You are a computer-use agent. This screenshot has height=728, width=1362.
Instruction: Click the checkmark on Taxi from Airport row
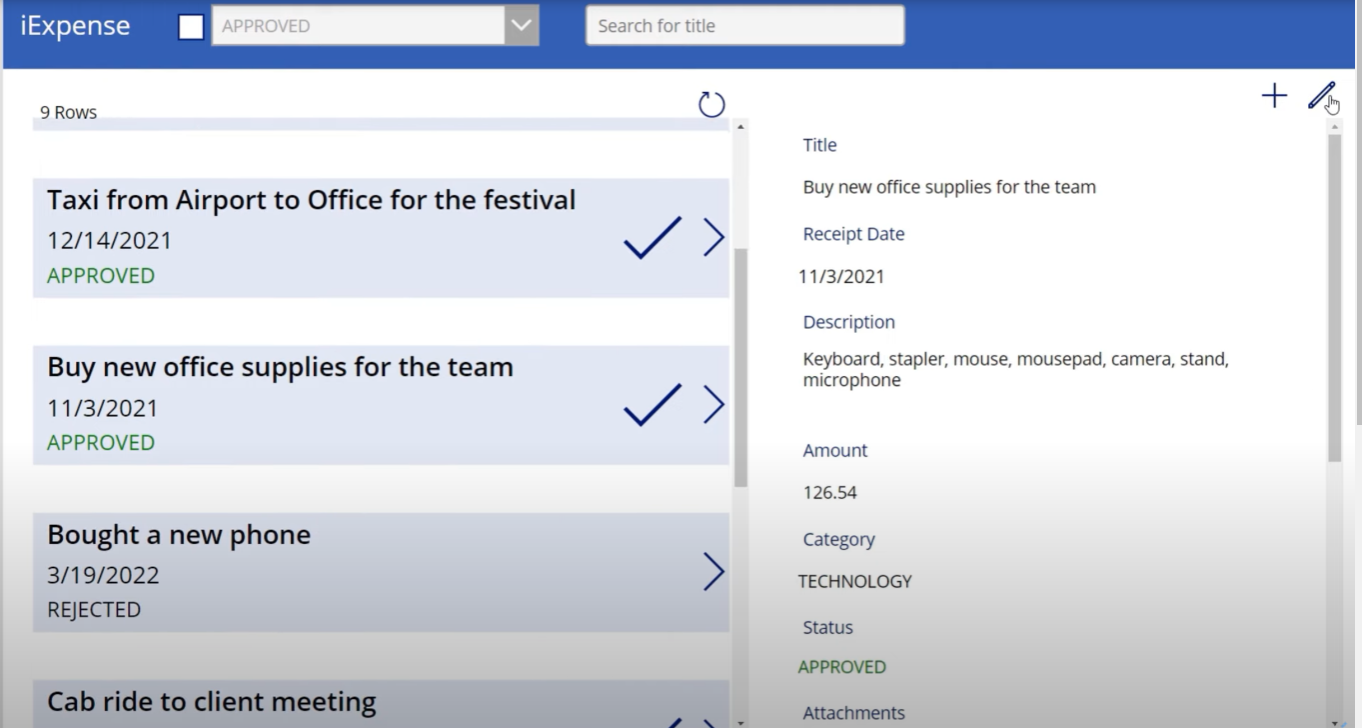coord(652,238)
